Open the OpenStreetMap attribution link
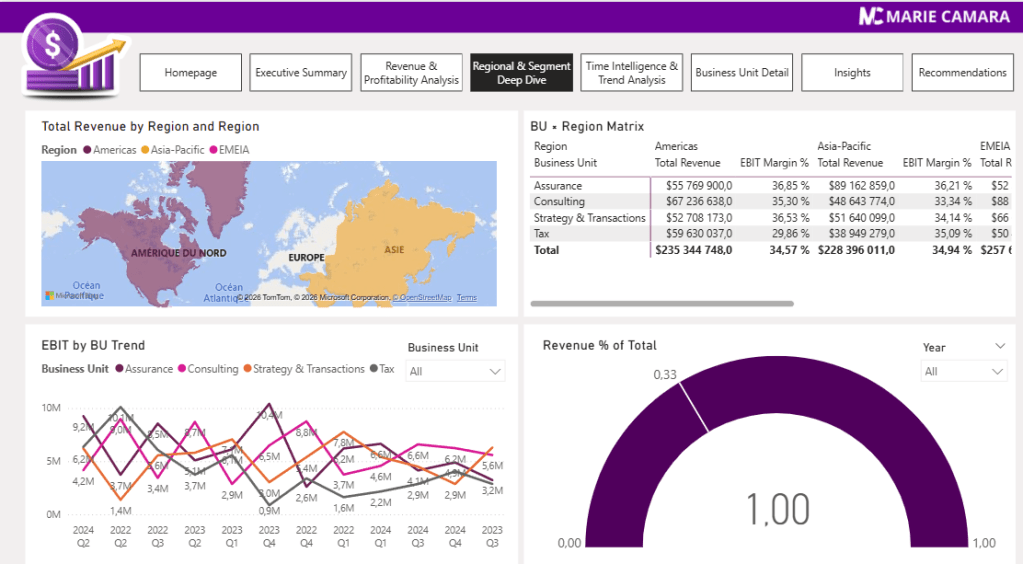 425,298
